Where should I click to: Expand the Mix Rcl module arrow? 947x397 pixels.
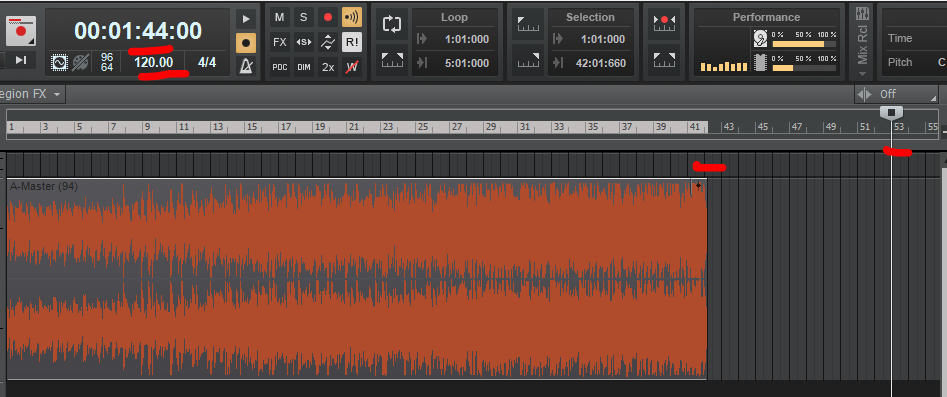[x=862, y=74]
